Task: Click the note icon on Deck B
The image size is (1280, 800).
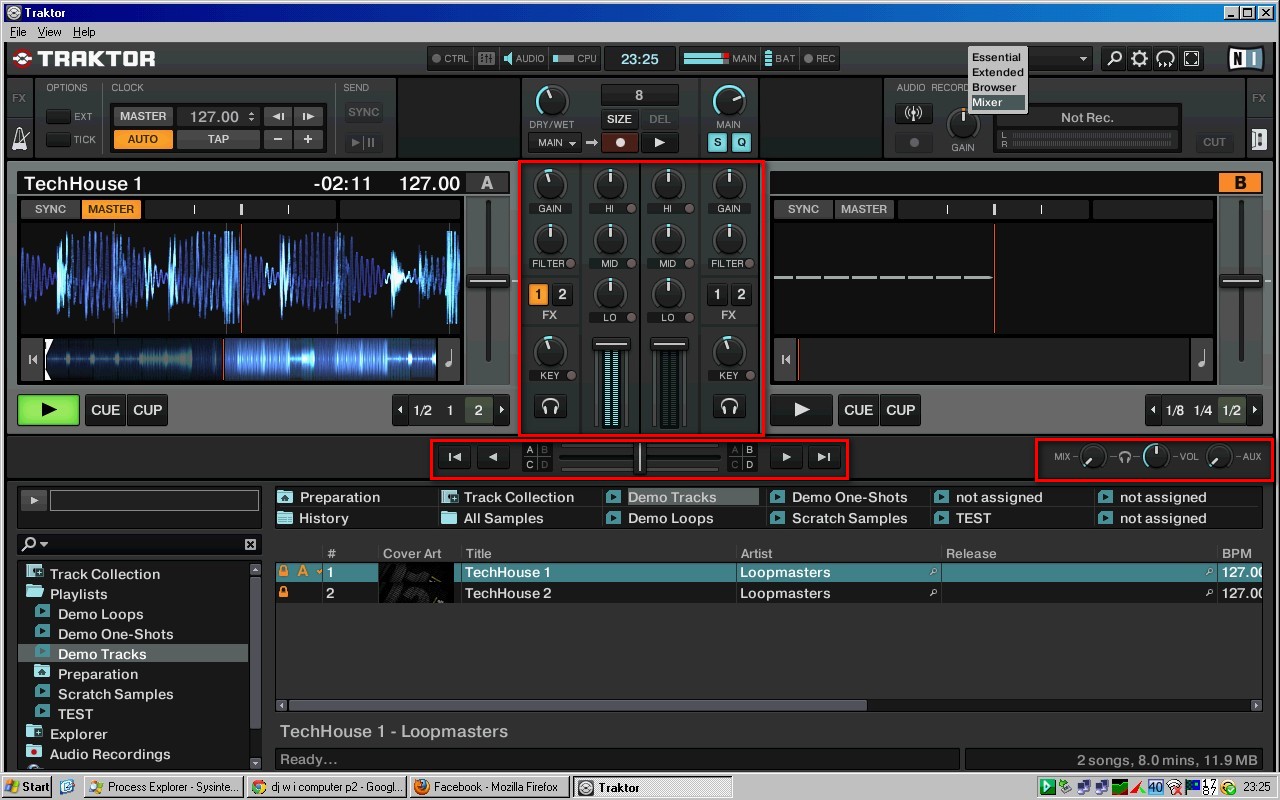Action: (x=1202, y=360)
